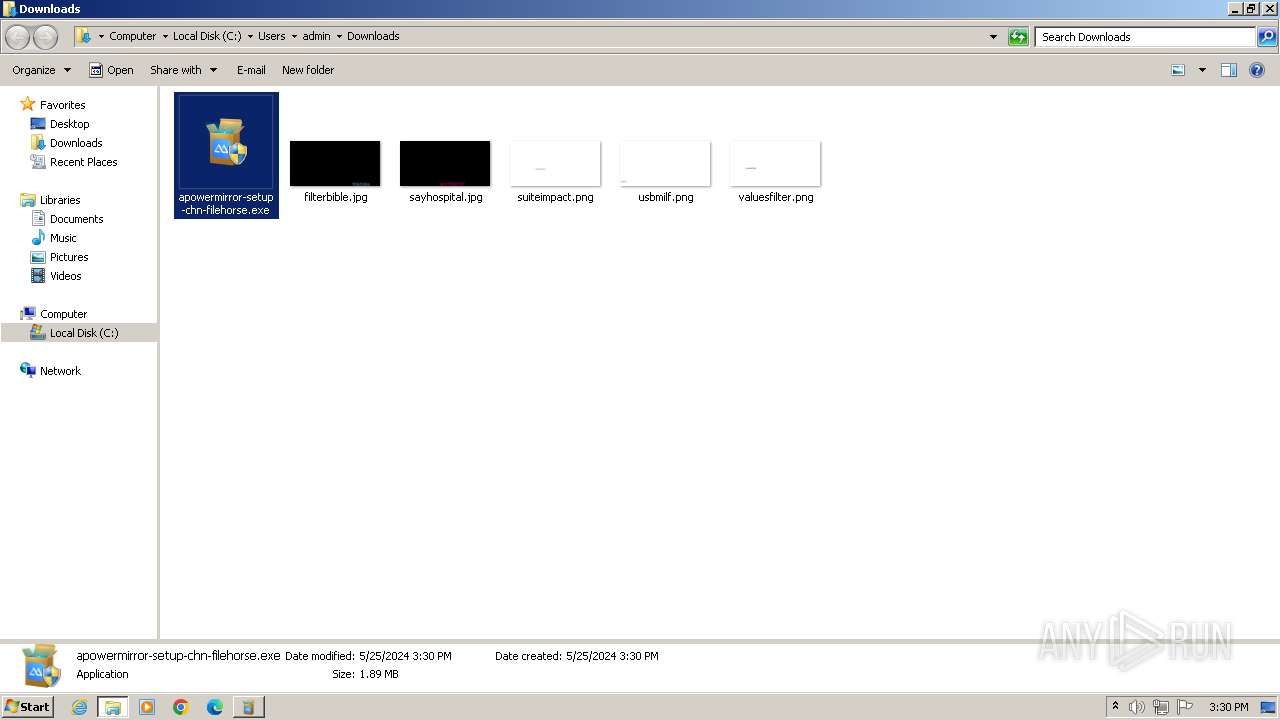The width and height of the screenshot is (1280, 720).
Task: Select Computer in navigation pane
Action: coord(63,314)
